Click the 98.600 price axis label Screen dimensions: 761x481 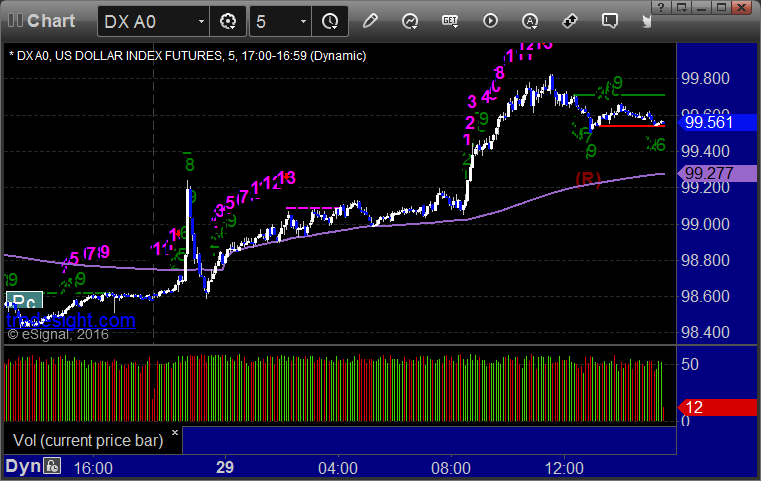705,296
